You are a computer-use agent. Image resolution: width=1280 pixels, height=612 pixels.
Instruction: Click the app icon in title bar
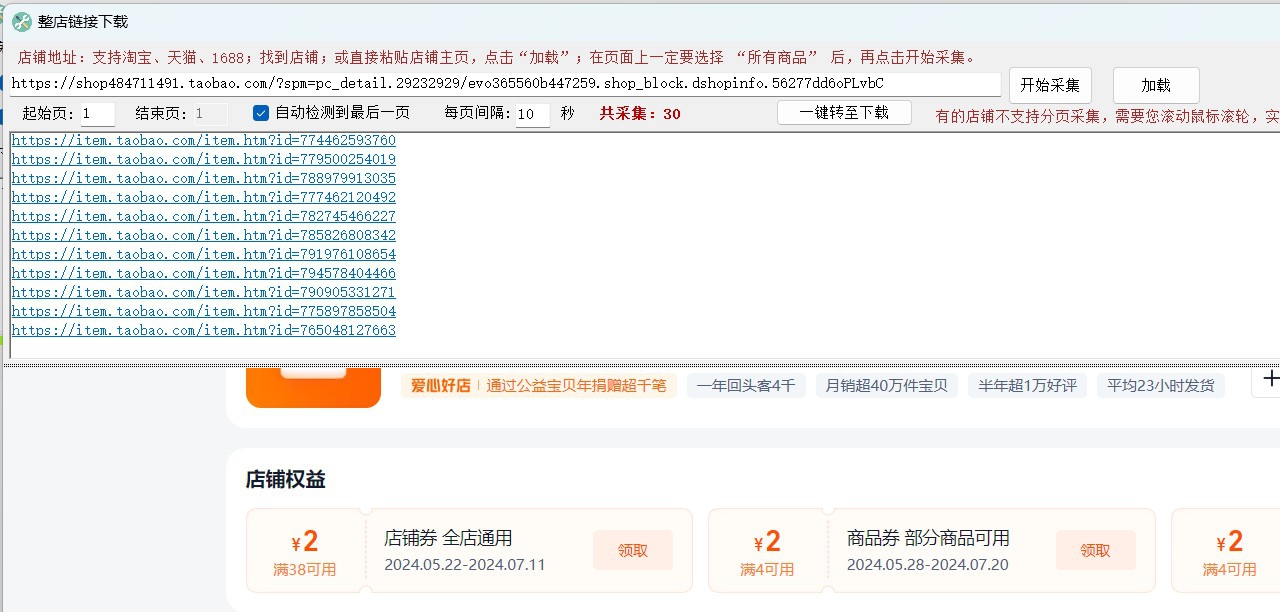[22, 21]
